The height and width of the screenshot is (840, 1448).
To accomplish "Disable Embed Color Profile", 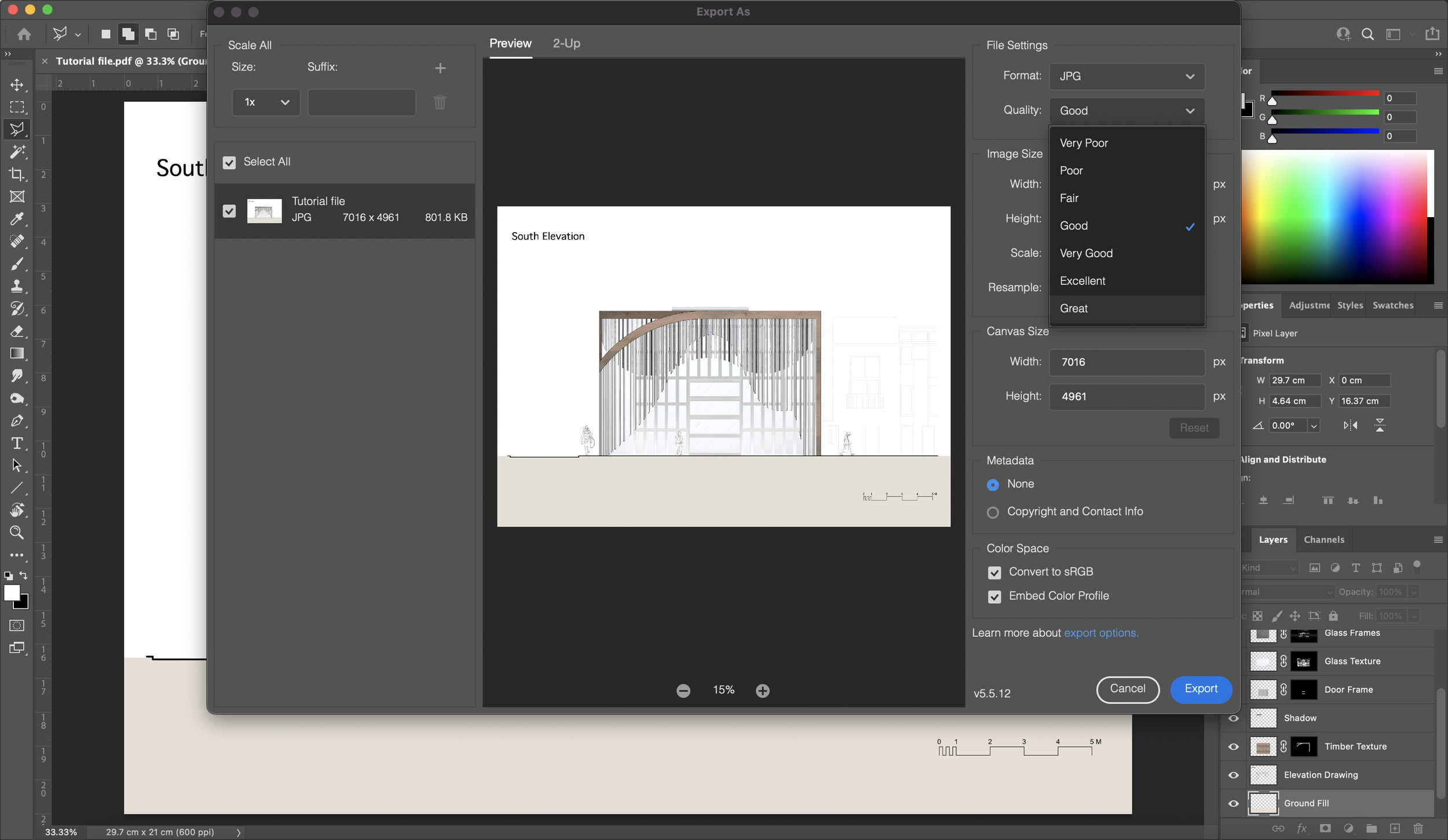I will 994,596.
